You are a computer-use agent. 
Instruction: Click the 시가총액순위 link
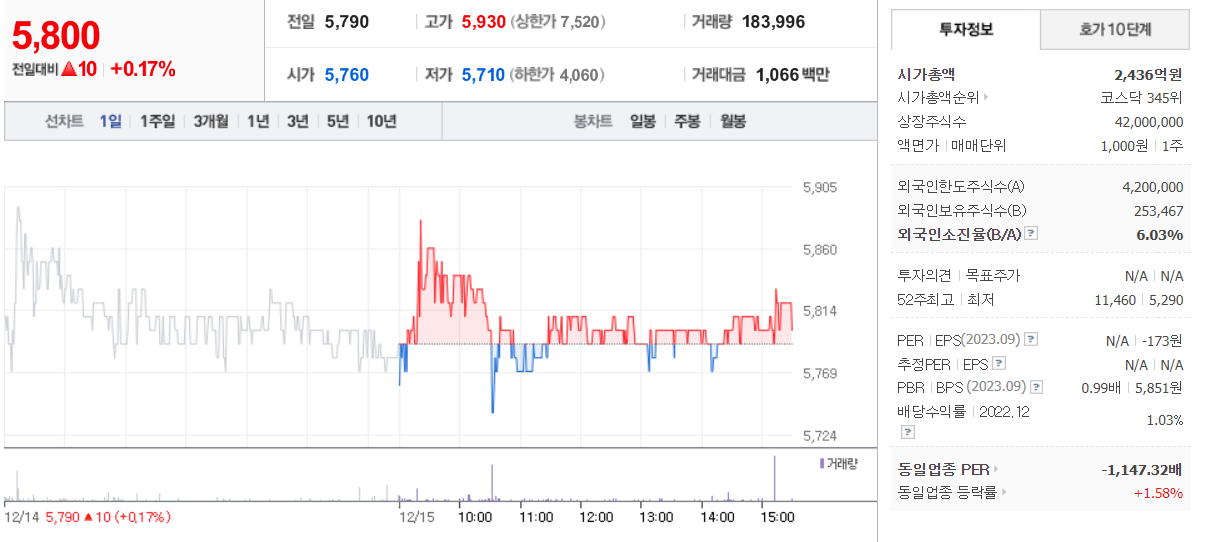937,98
